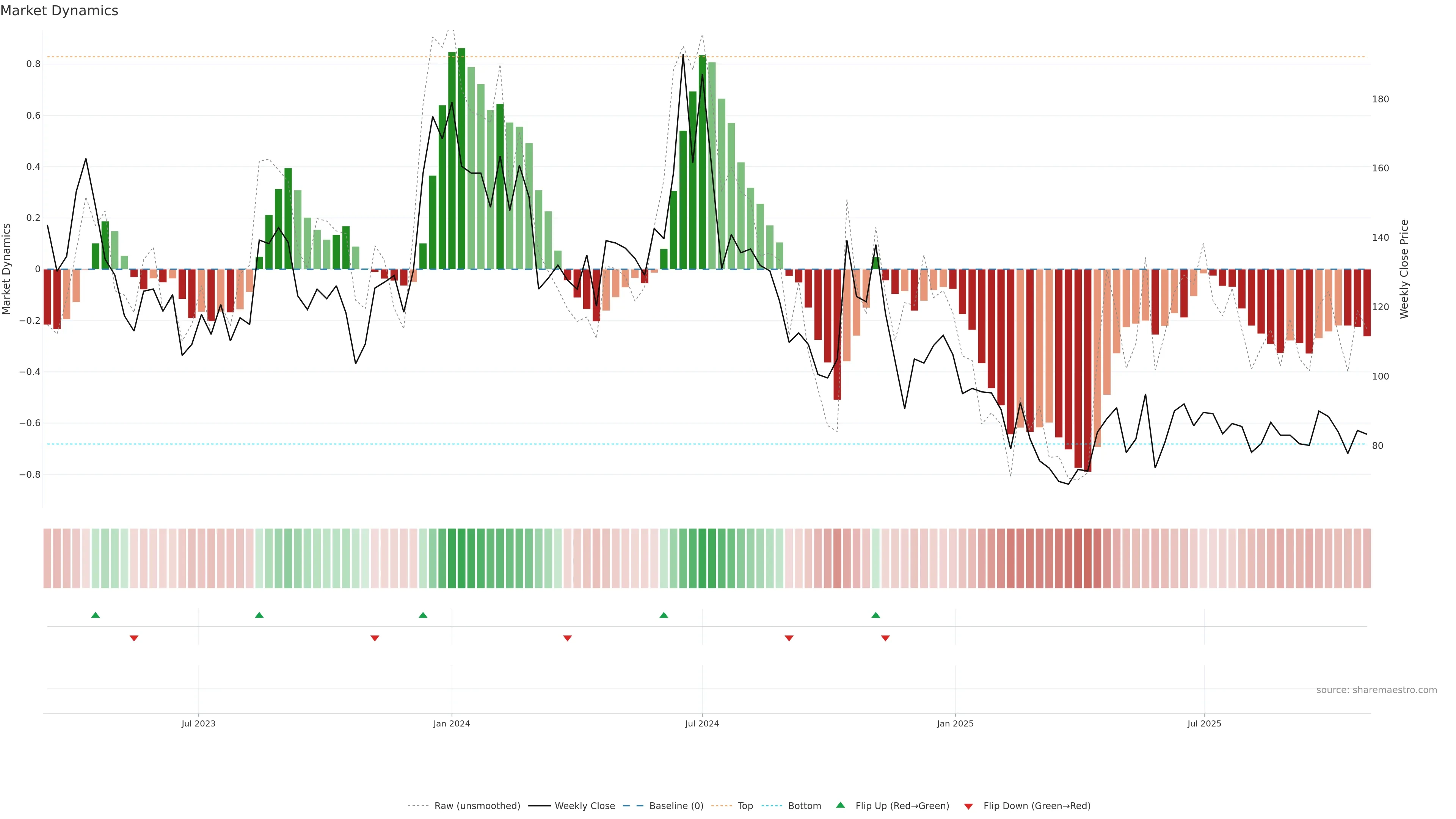The image size is (1456, 819).
Task: Click the last green flip-up triangle marker
Action: [875, 615]
